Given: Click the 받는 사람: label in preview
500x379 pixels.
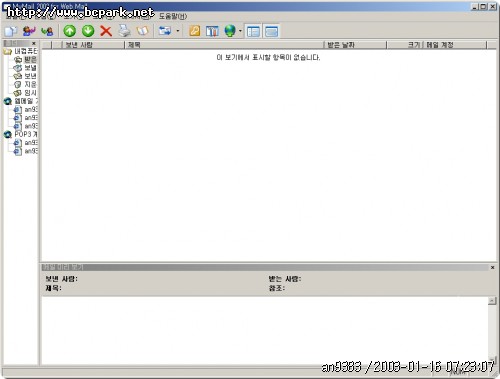Looking at the screenshot, I should point(285,279).
